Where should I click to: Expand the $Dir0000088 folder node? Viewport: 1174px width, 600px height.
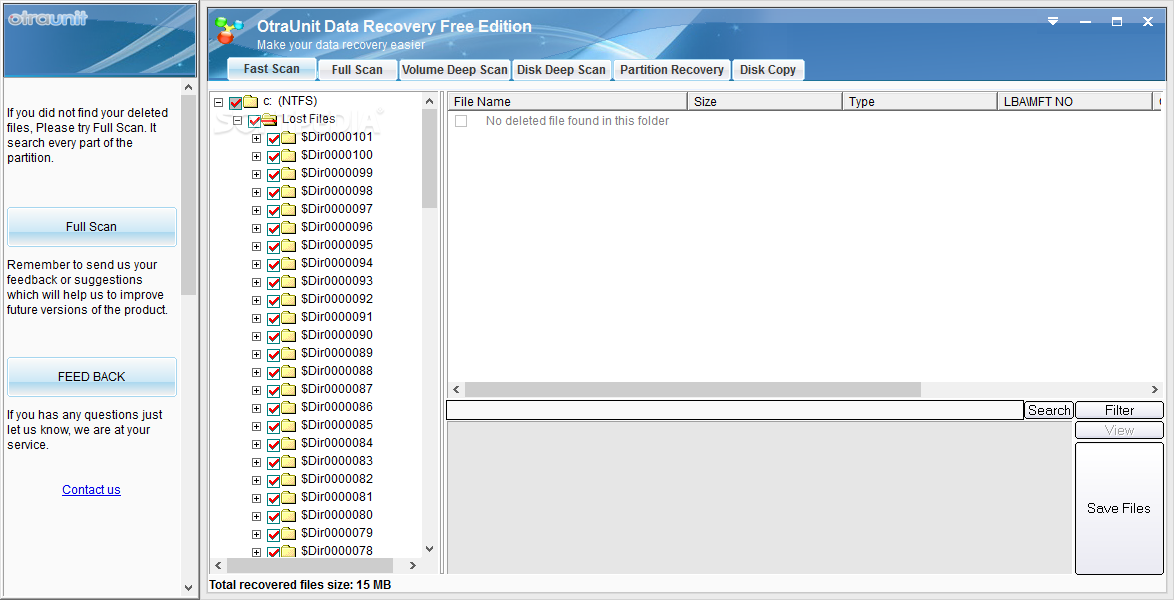[256, 372]
